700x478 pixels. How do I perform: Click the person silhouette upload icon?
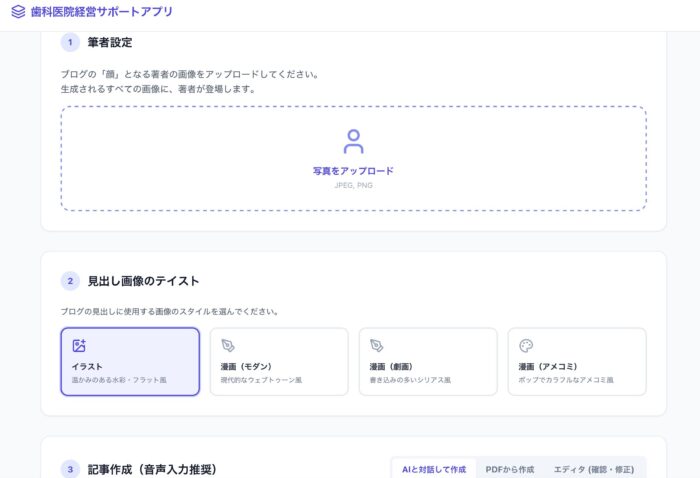pos(353,141)
